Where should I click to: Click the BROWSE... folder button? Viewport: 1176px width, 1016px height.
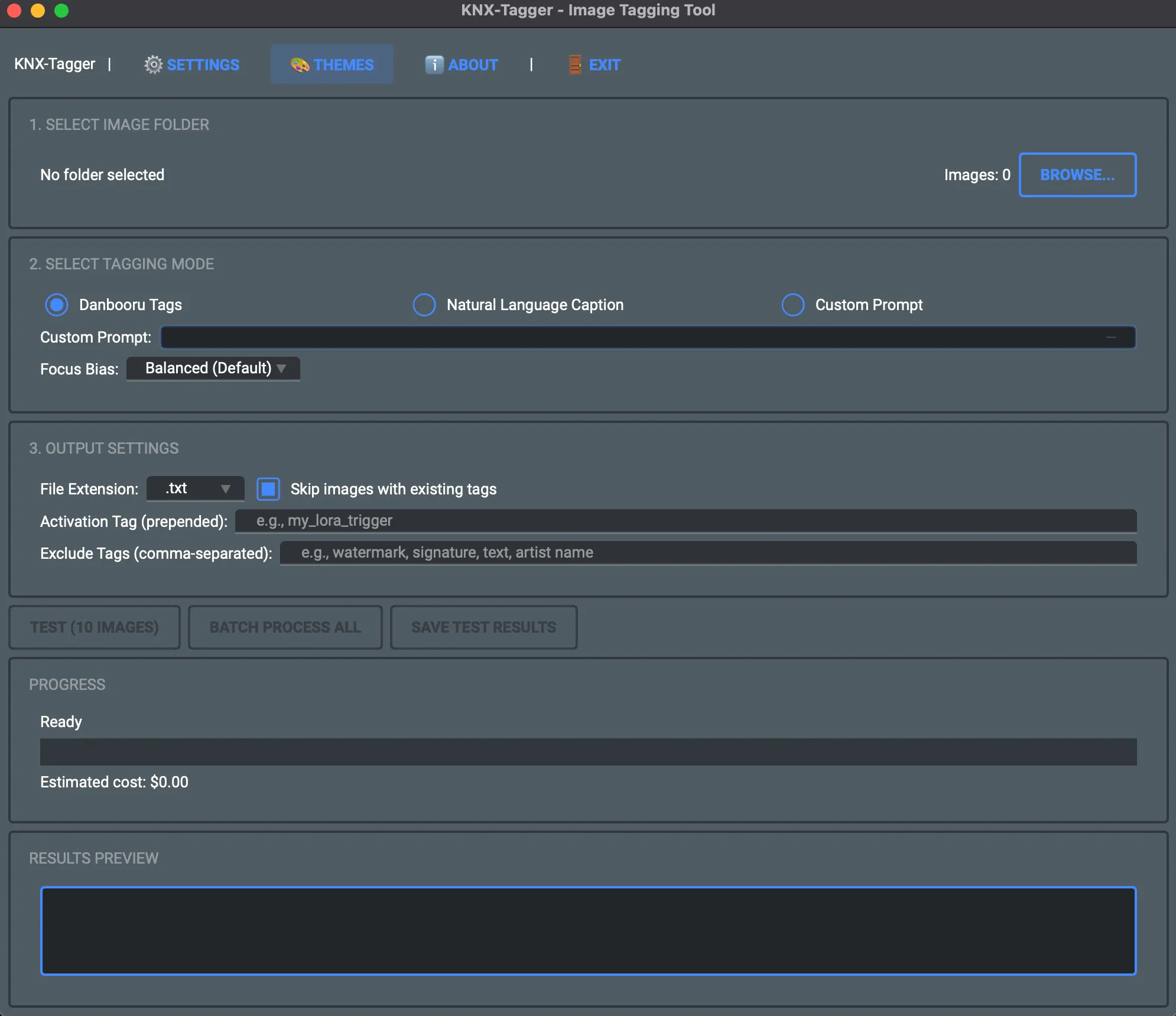tap(1077, 175)
